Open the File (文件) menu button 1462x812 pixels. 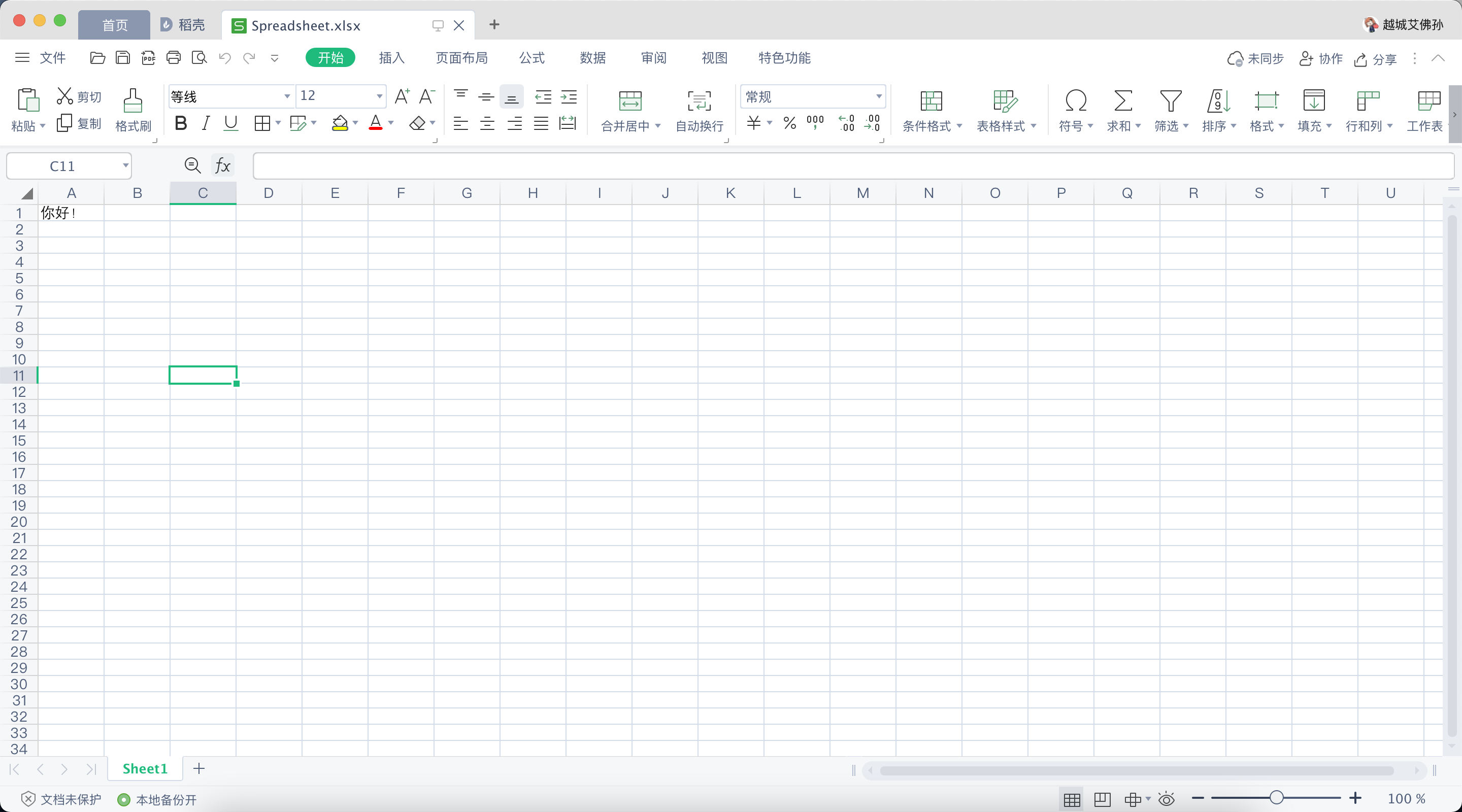[x=52, y=58]
